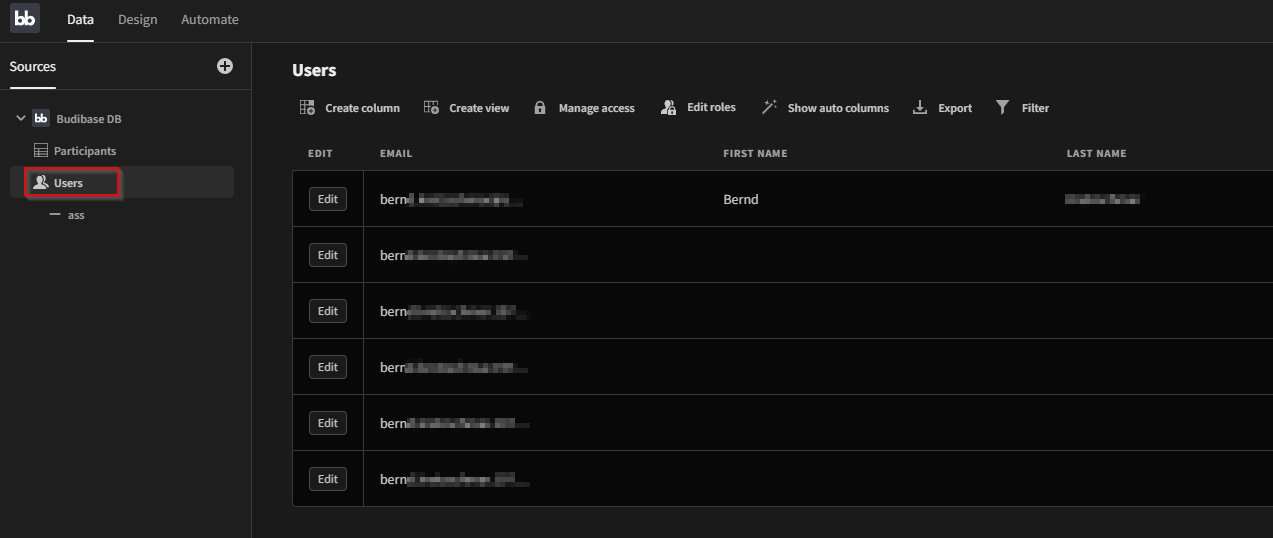Click Edit button in fifth row
This screenshot has height=538, width=1273.
coord(328,423)
